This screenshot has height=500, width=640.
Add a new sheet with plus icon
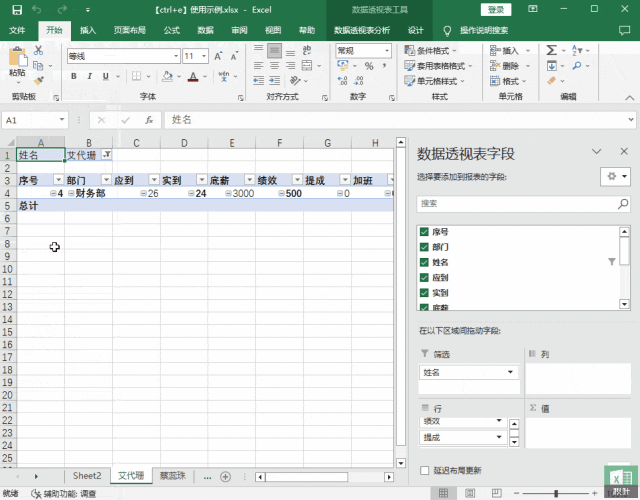(x=225, y=476)
